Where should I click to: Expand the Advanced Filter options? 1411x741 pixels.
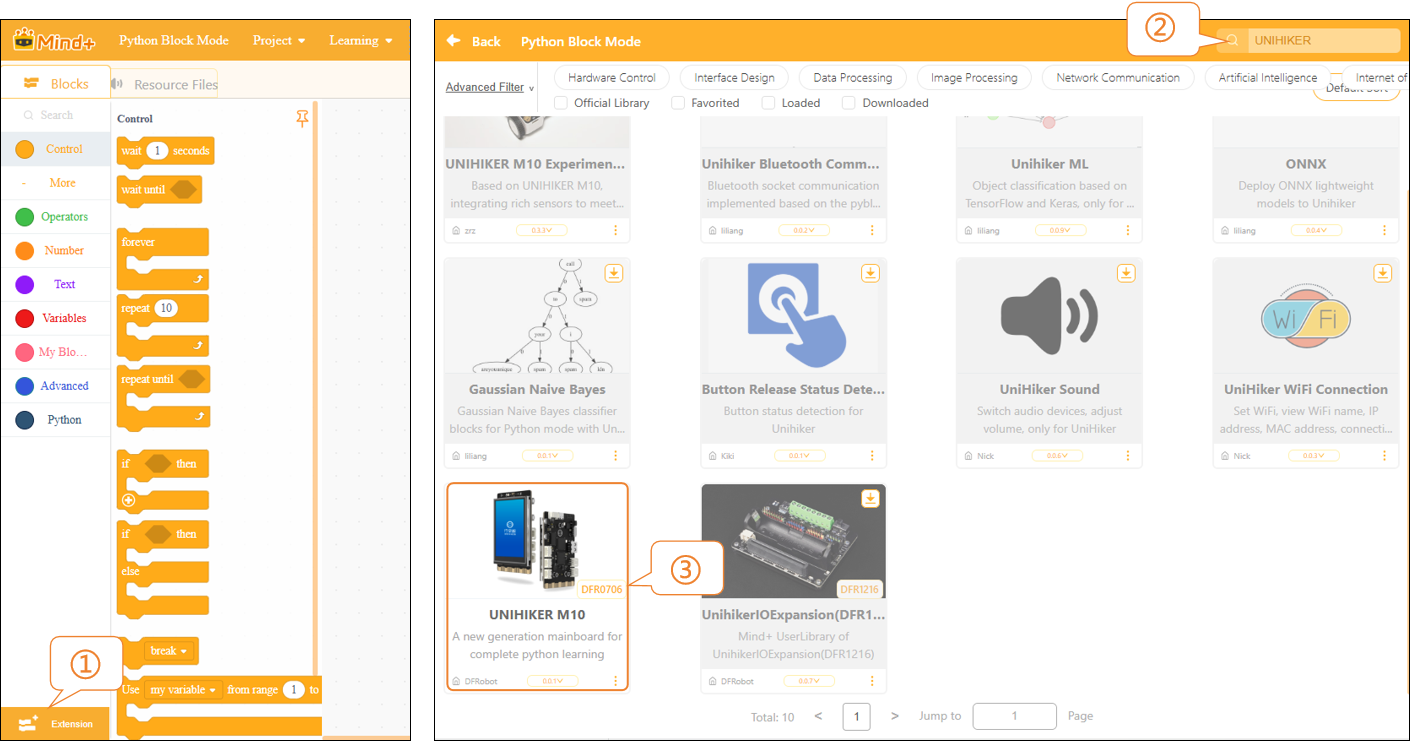[489, 87]
